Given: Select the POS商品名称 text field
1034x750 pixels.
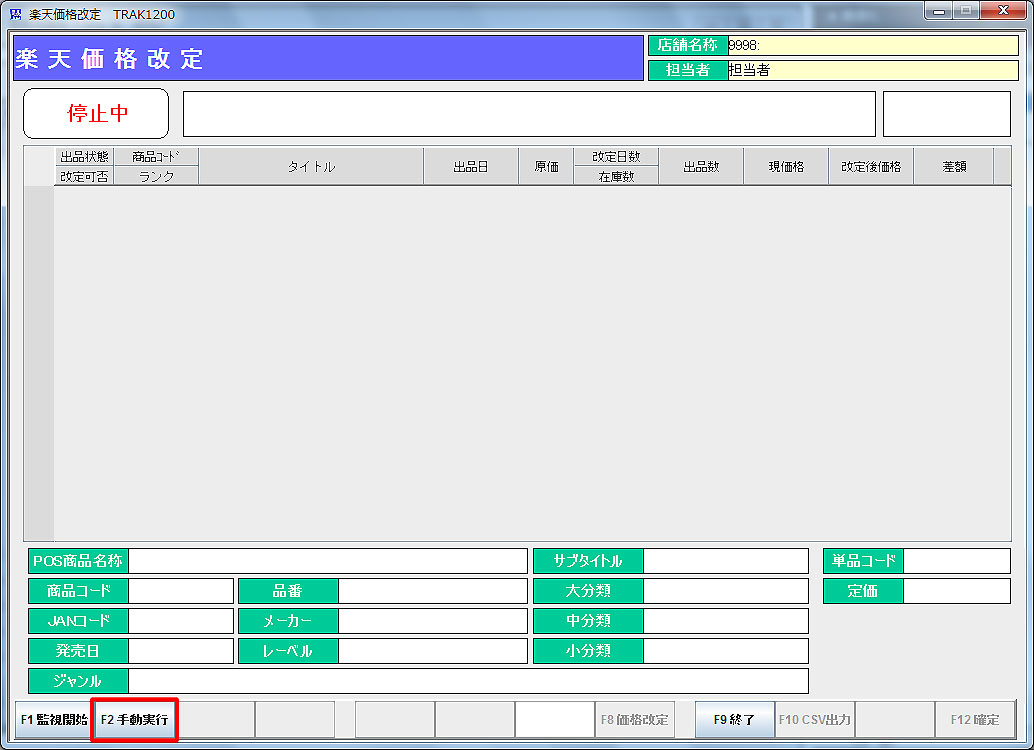Looking at the screenshot, I should point(327,562).
